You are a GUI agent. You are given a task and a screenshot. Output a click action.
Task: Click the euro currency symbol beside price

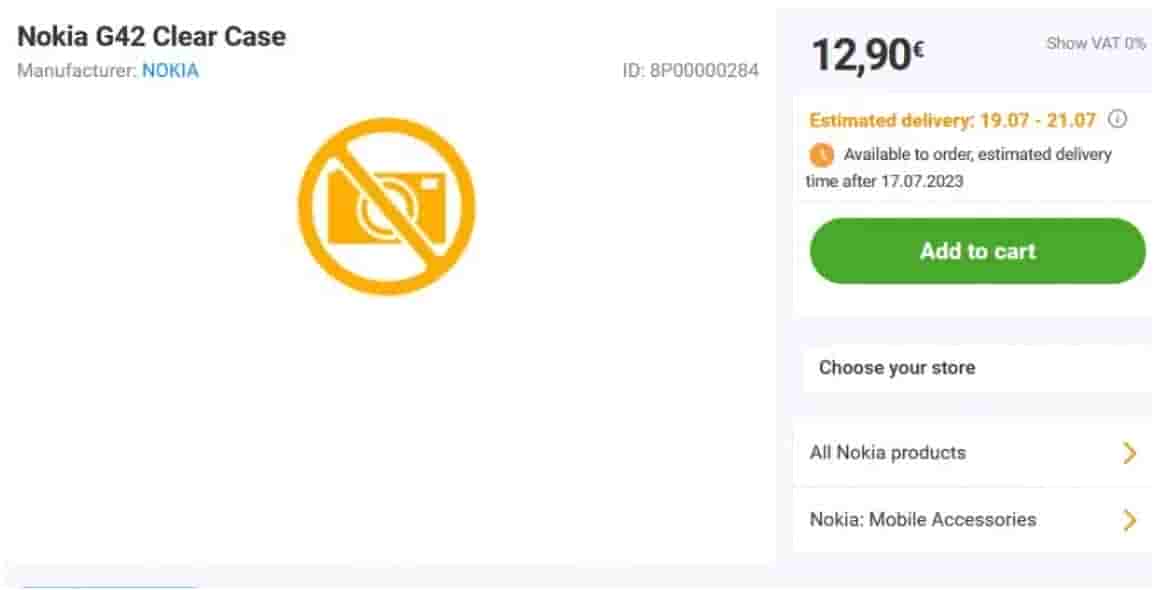tap(918, 48)
